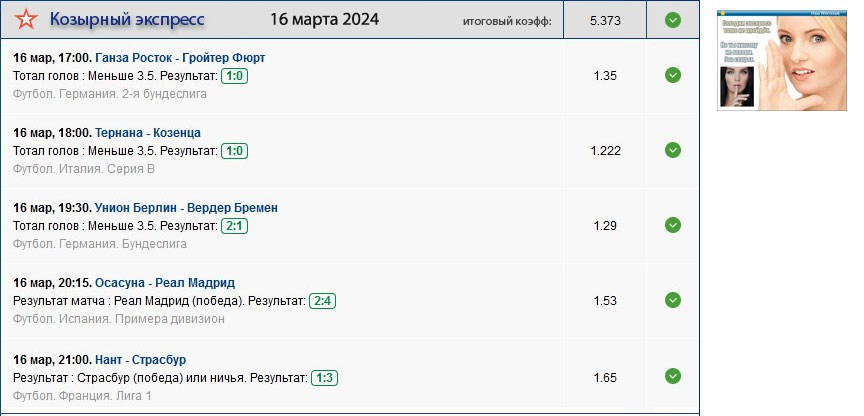Click the 2:4 result badge
The width and height of the screenshot is (864, 416).
(323, 301)
